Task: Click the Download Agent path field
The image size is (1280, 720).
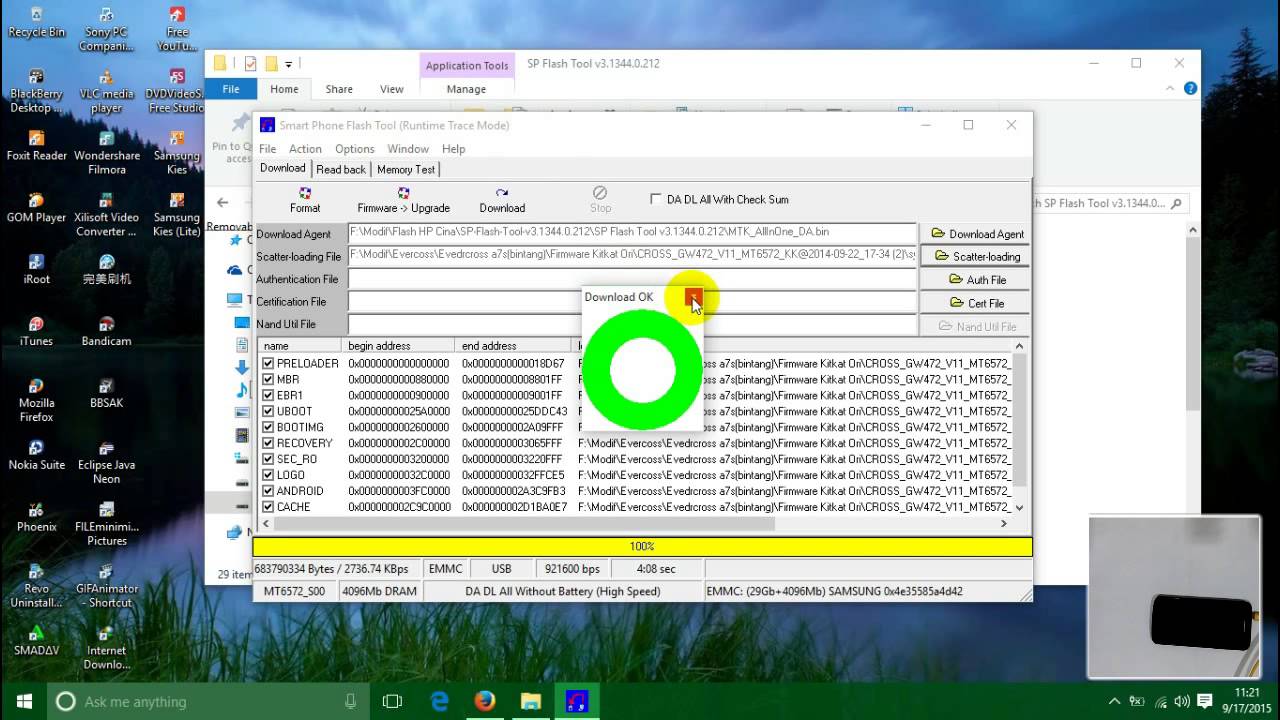Action: (632, 232)
